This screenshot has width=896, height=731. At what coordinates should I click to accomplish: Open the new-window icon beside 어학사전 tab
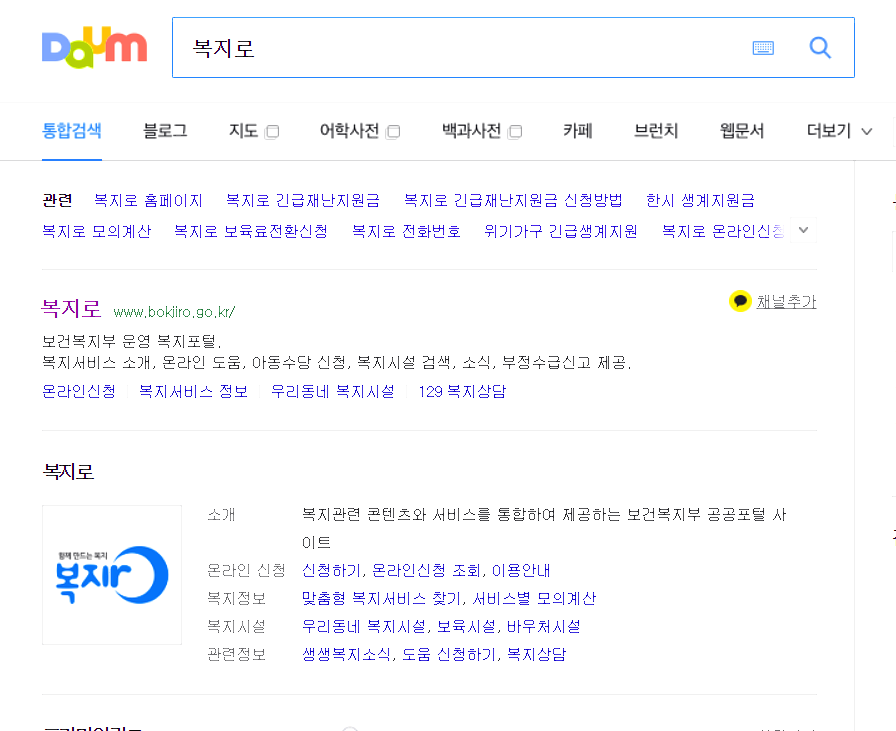pyautogui.click(x=393, y=131)
